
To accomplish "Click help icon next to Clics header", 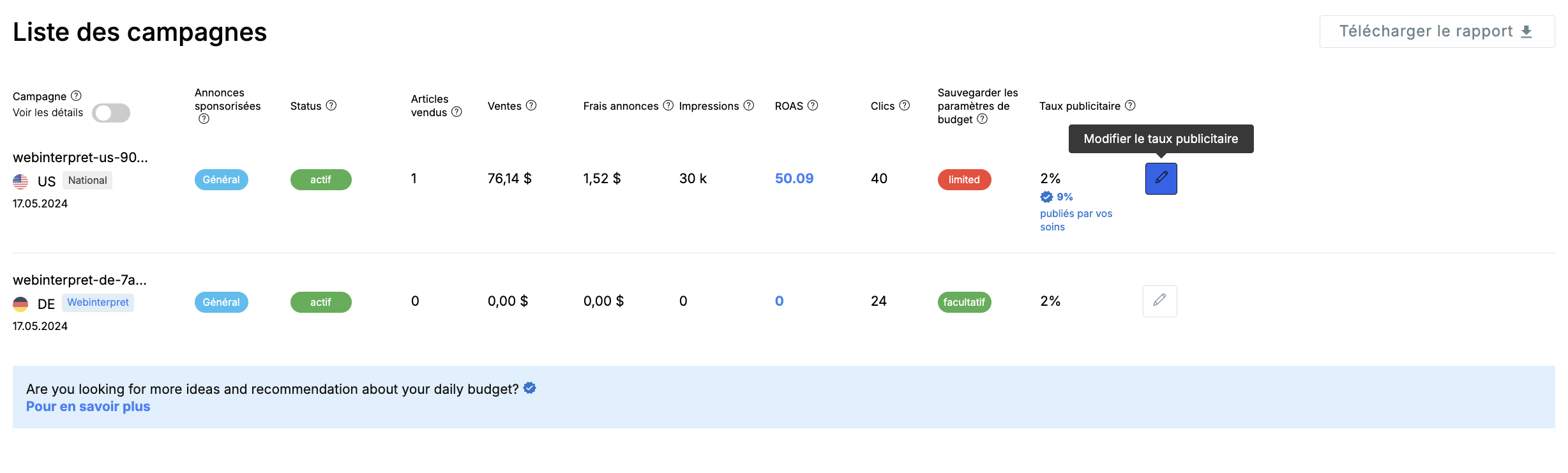I will point(905,105).
